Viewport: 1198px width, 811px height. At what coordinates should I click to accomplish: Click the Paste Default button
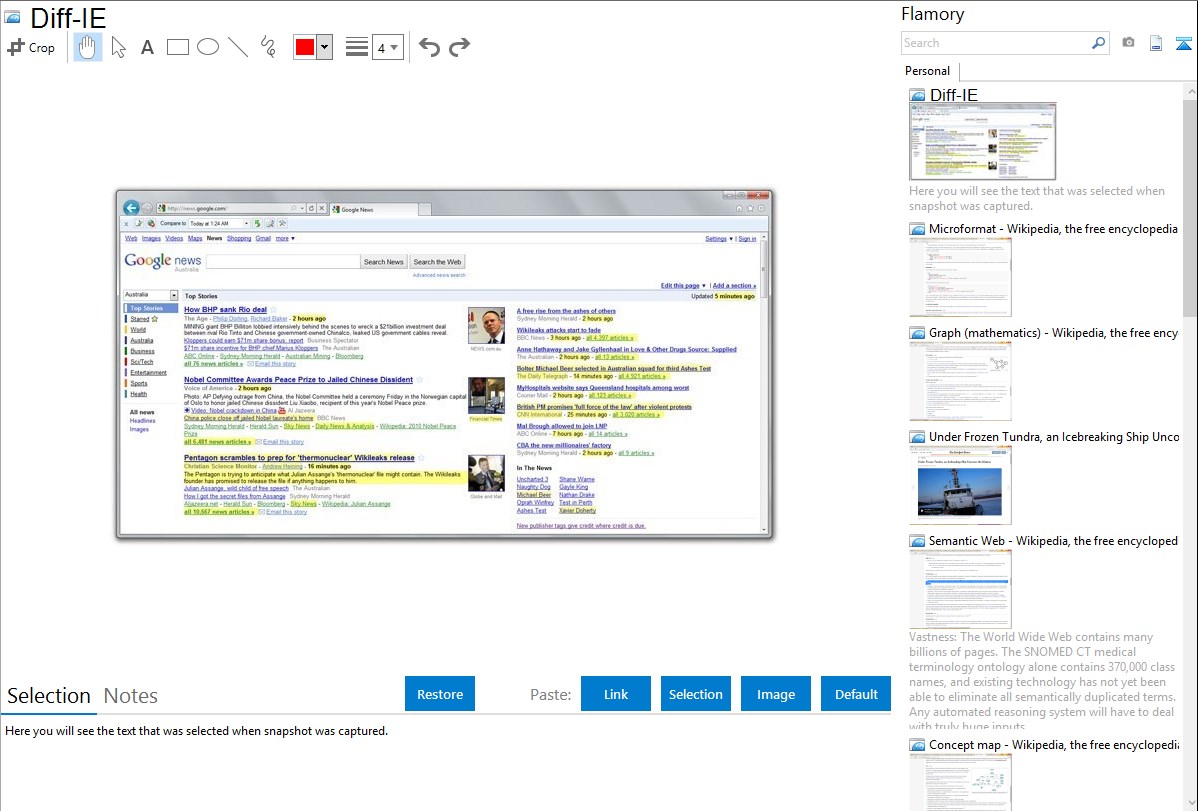tap(856, 694)
